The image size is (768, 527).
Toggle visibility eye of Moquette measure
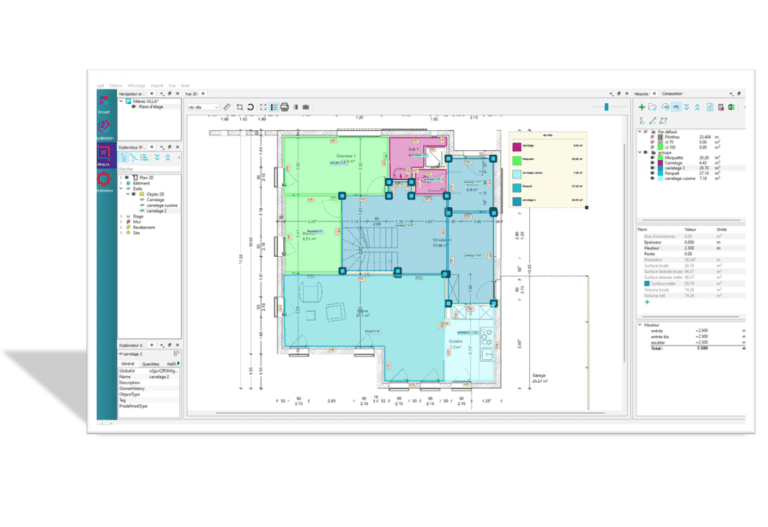[x=650, y=158]
